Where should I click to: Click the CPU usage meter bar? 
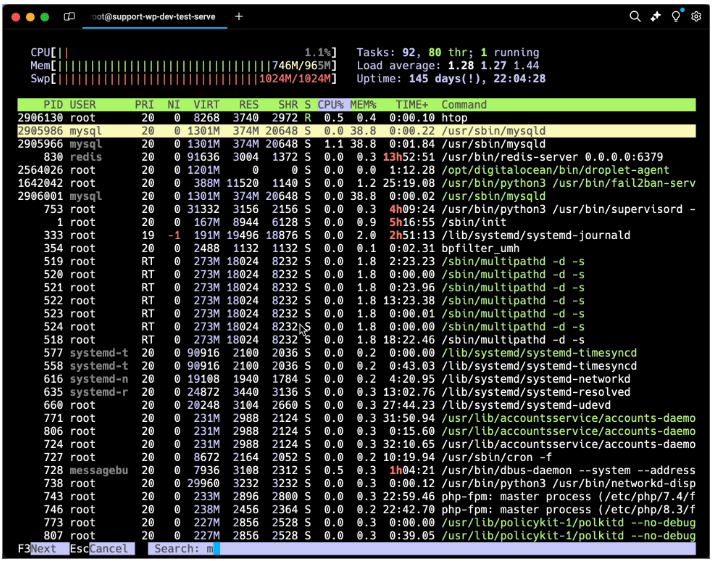pos(184,53)
